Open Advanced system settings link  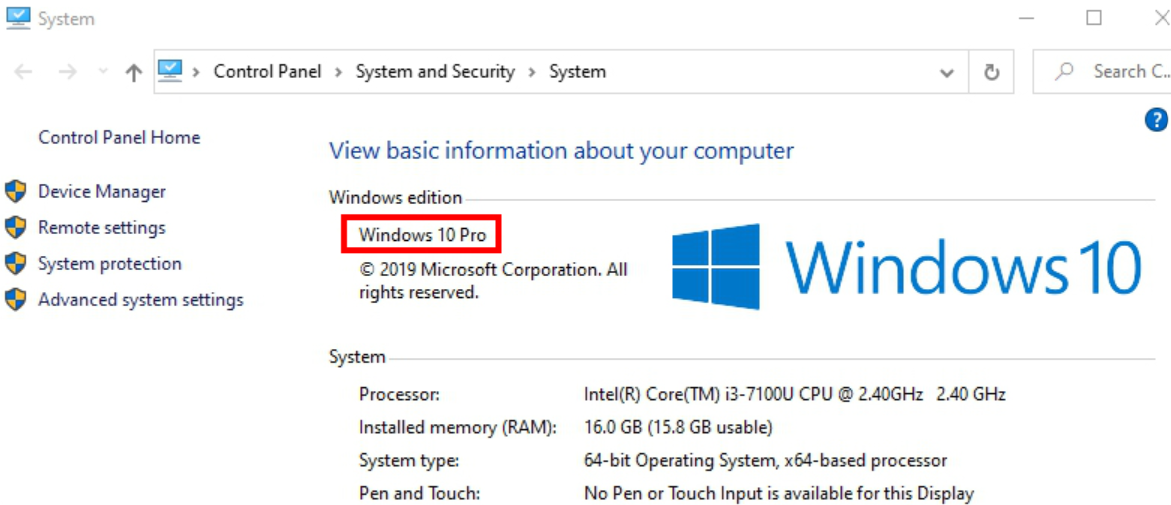141,300
